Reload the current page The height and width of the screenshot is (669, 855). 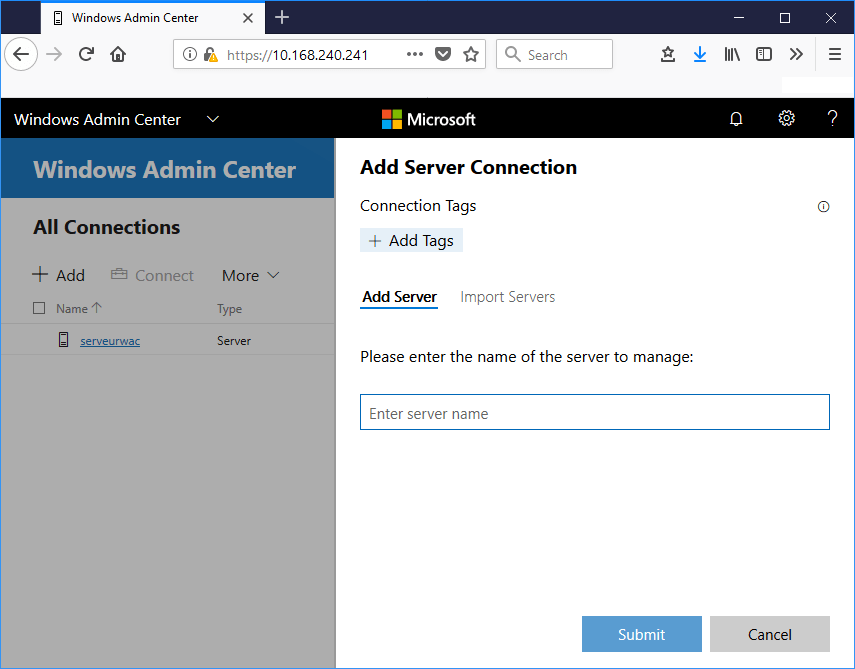pyautogui.click(x=86, y=54)
